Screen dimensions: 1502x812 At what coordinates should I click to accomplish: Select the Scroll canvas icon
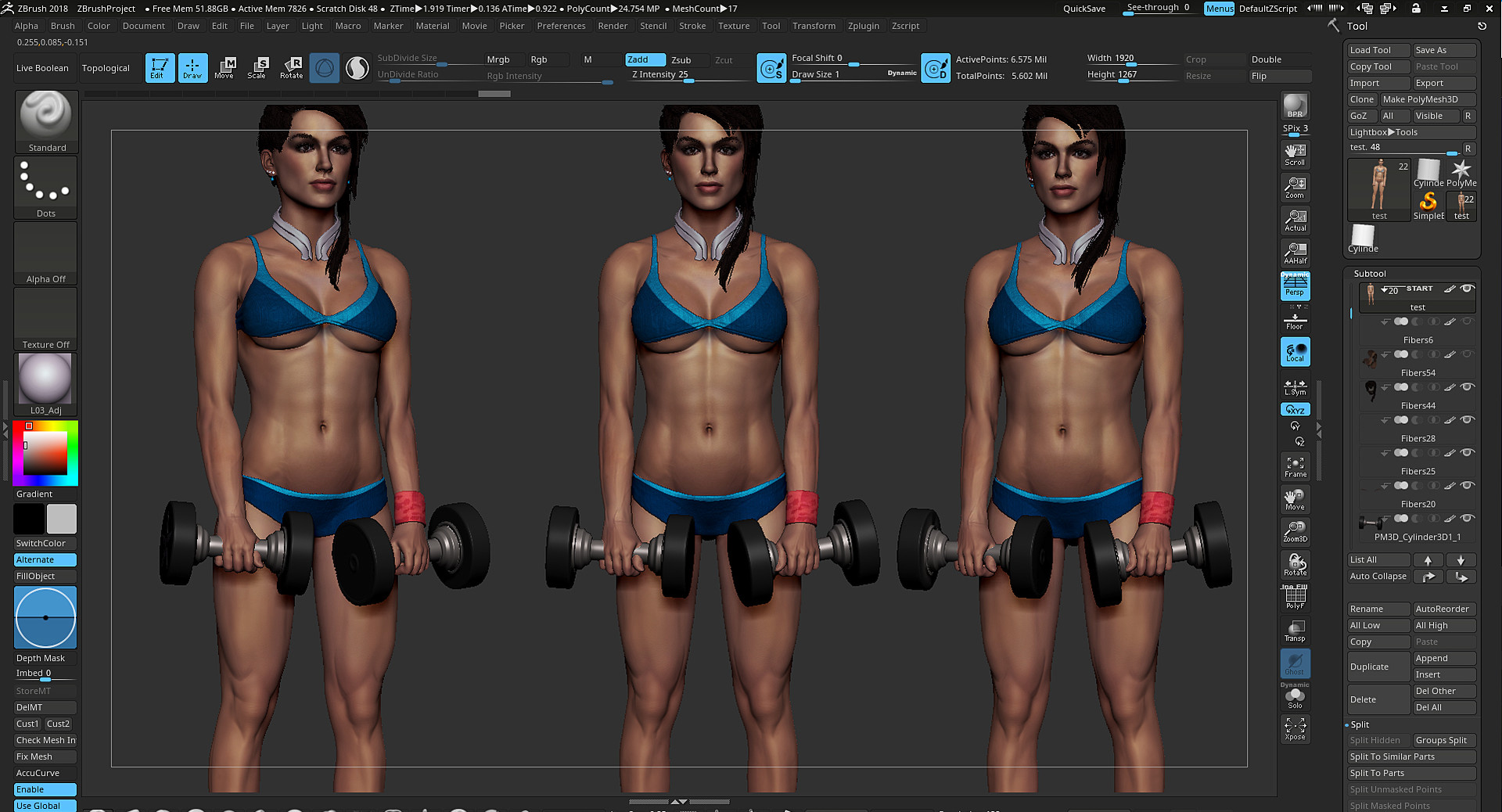click(x=1295, y=154)
